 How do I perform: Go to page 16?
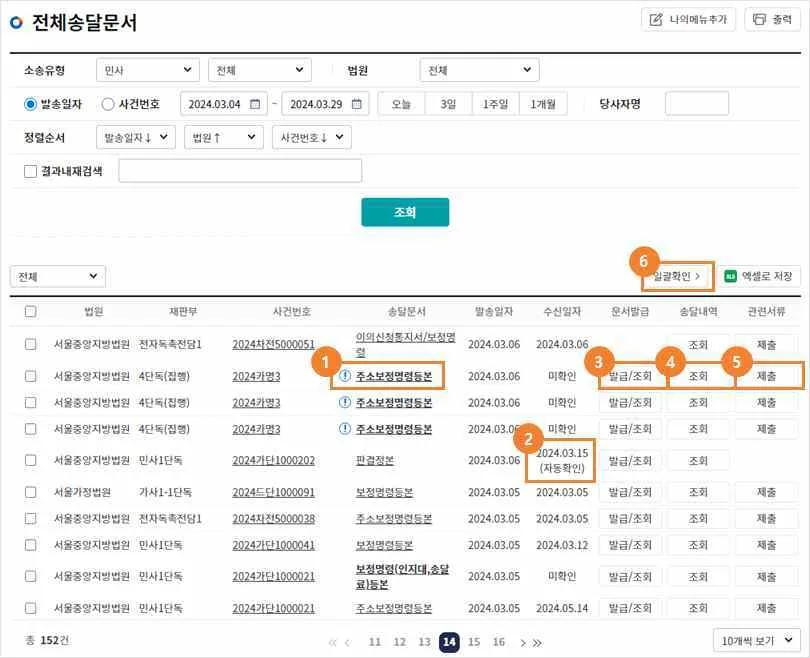[499, 642]
